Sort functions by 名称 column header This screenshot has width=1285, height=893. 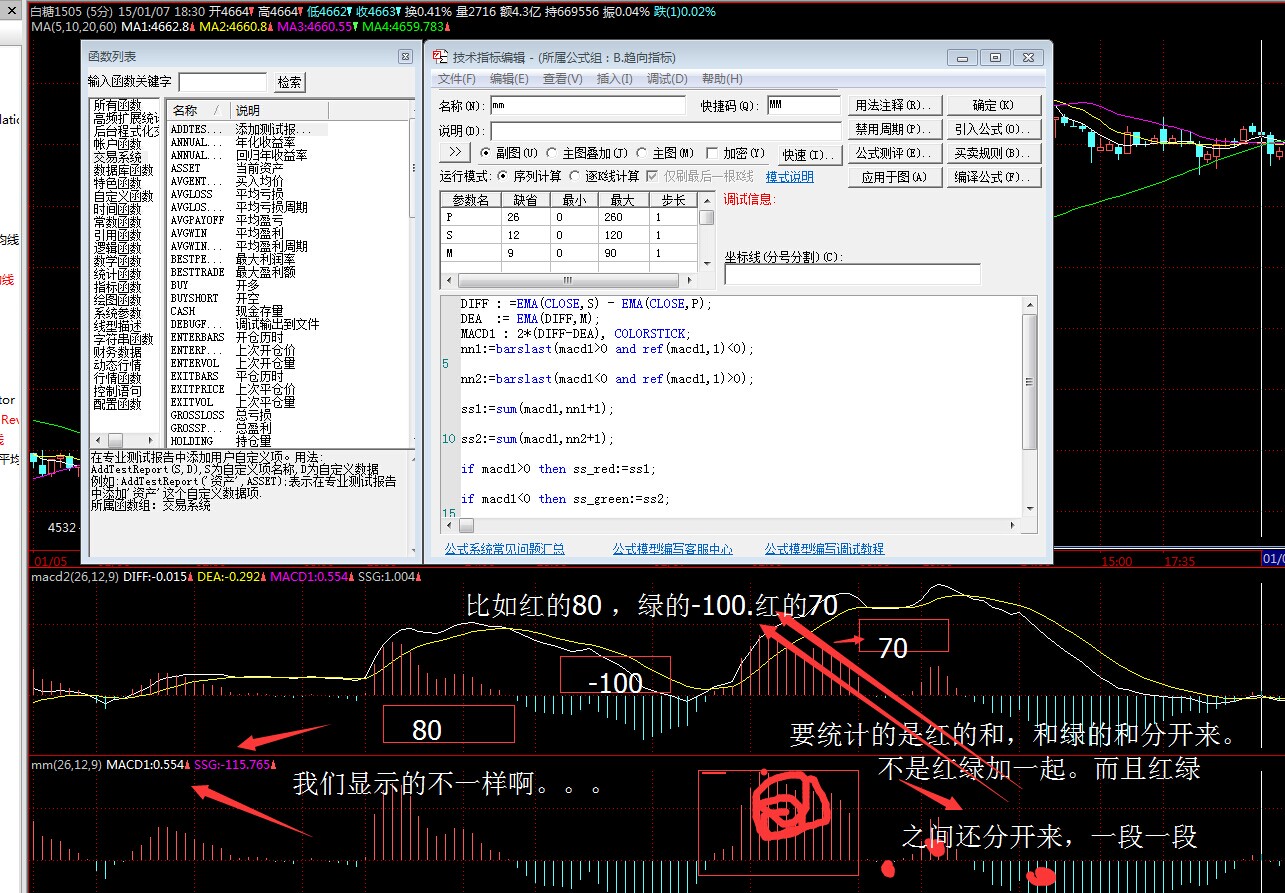pos(198,110)
